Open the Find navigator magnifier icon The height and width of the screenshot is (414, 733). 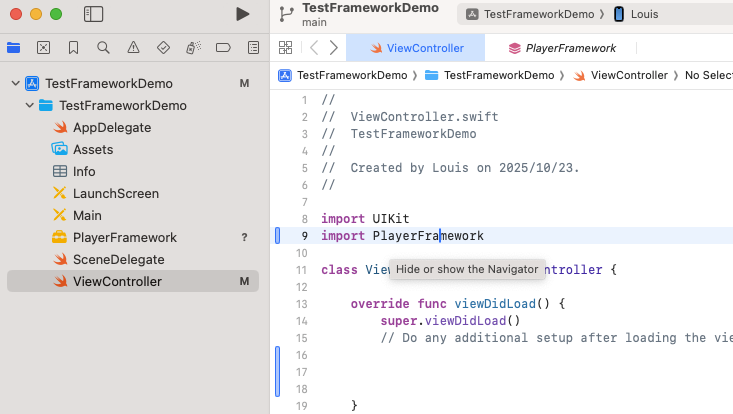(x=103, y=48)
